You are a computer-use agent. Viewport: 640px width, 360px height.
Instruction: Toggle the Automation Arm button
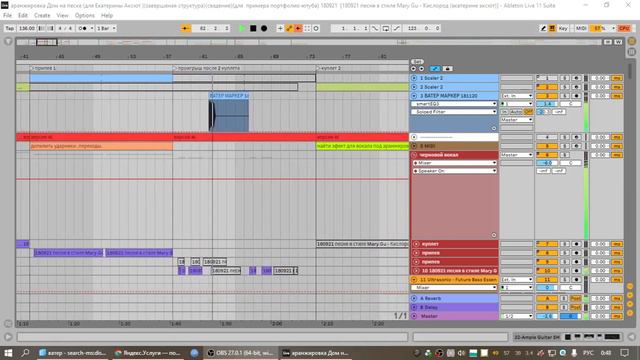289,28
